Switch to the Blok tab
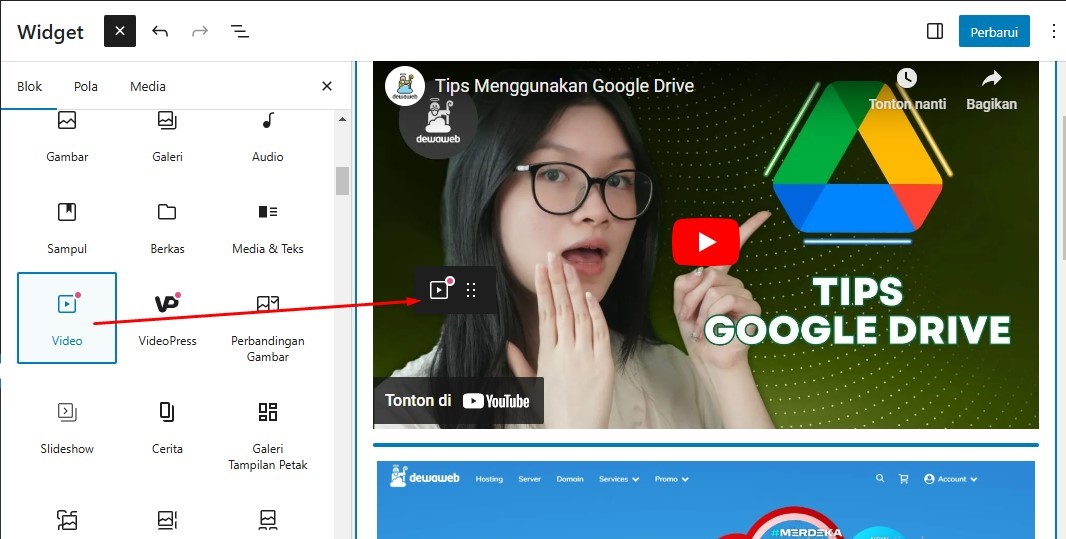The image size is (1066, 539). pos(29,86)
